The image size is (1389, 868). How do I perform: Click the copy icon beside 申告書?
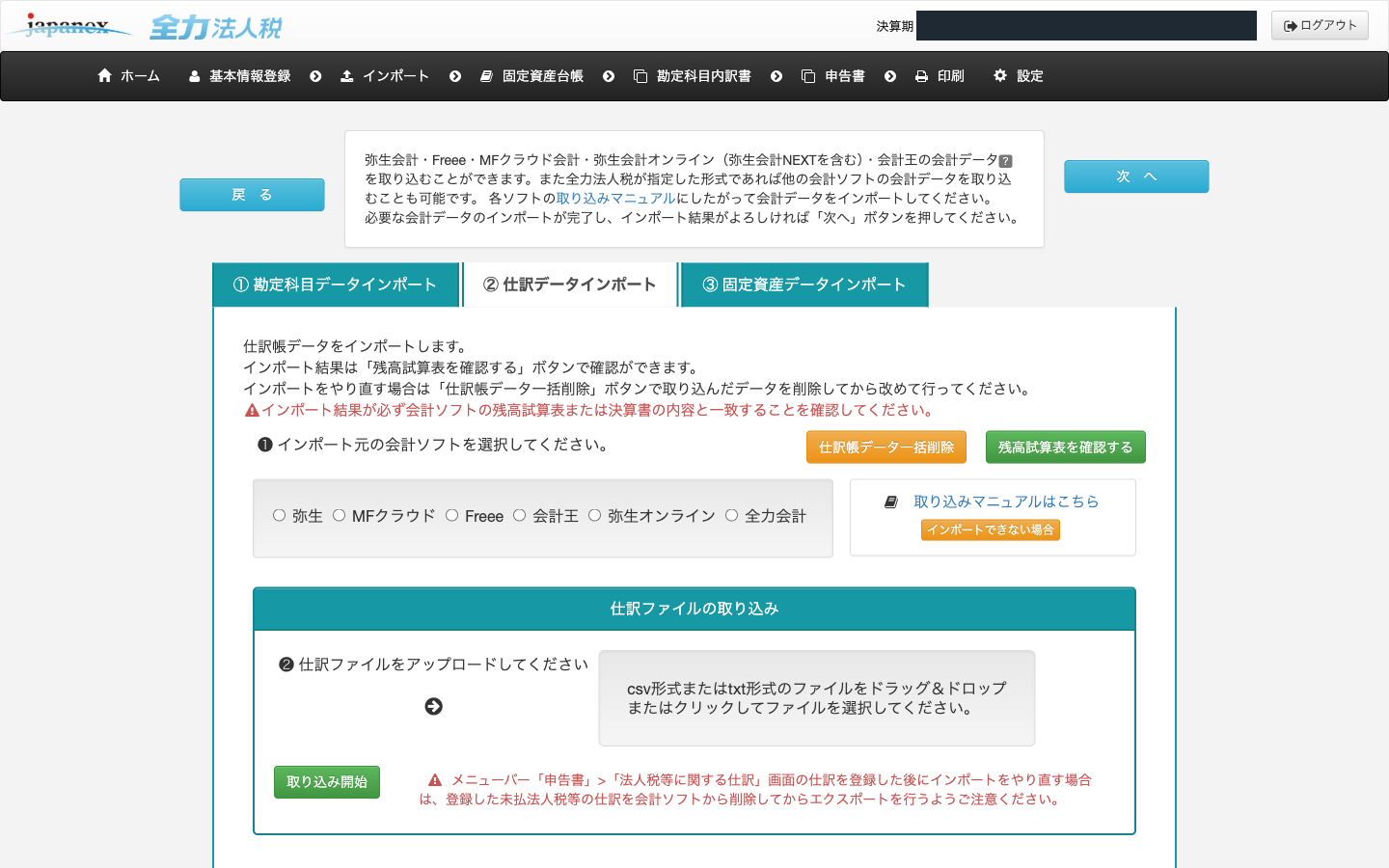pos(808,76)
